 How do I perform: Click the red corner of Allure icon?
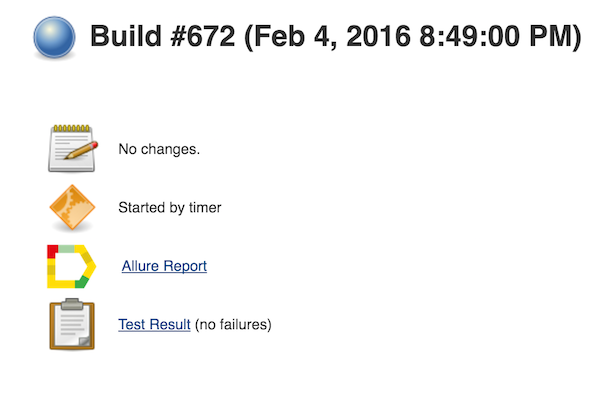[x=52, y=251]
